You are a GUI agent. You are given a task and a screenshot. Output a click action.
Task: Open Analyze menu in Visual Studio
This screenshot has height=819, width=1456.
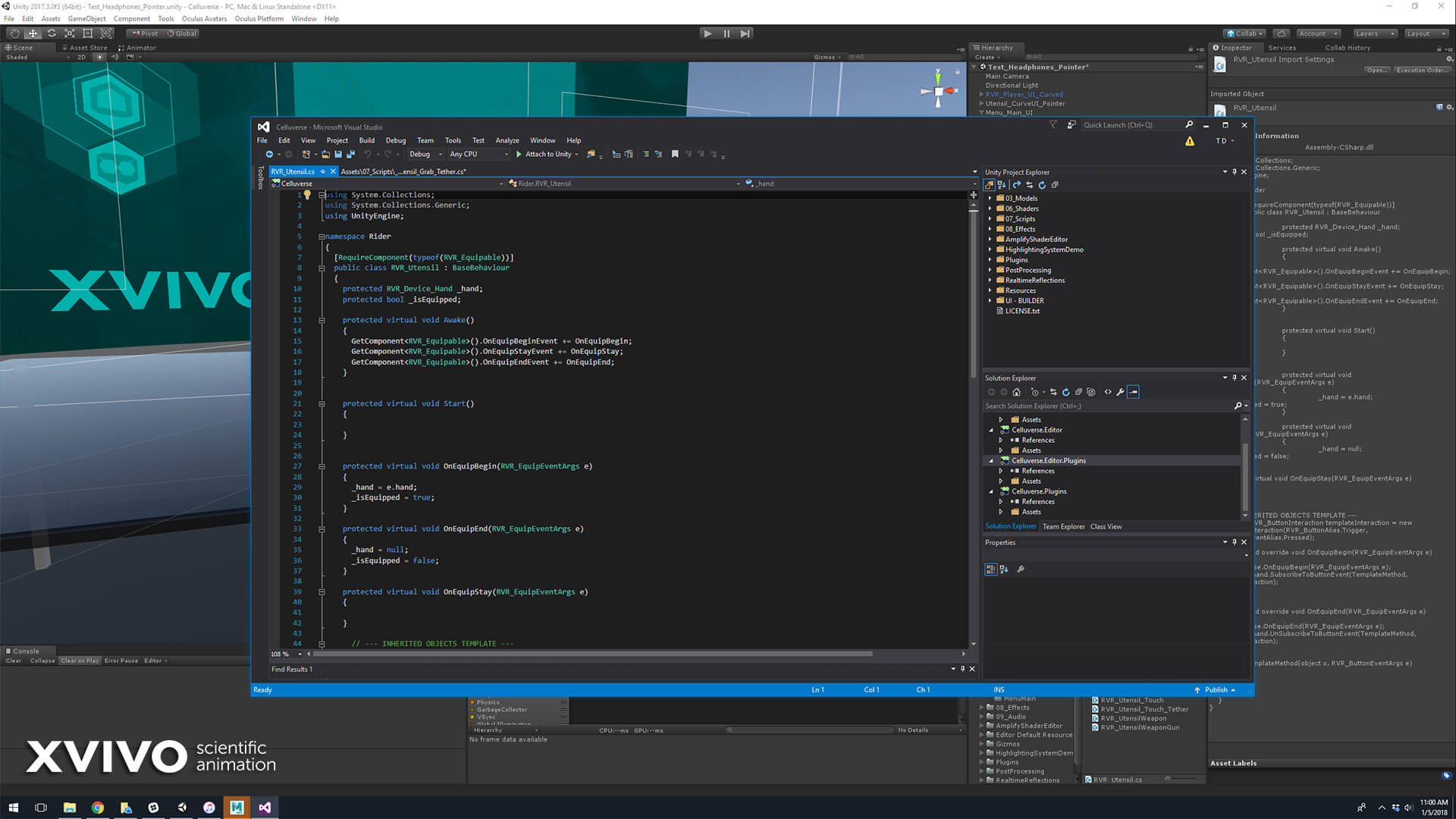(507, 140)
